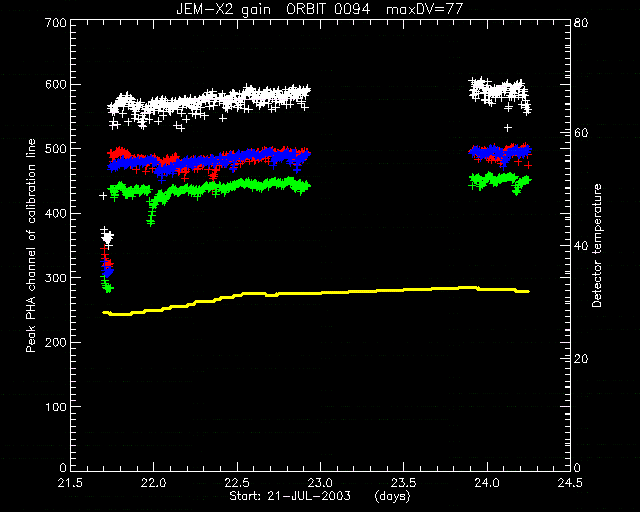Click the 80 tick label on right axis
This screenshot has height=512, width=640.
pos(582,23)
